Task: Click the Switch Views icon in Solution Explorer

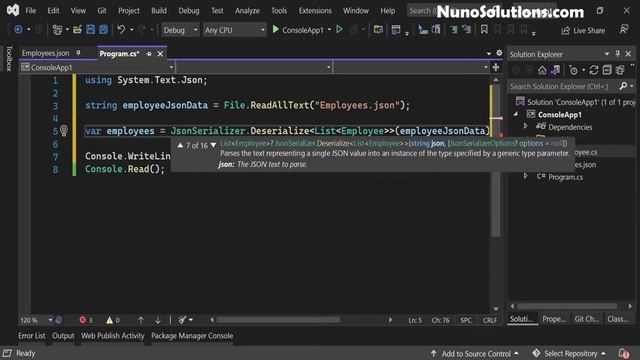Action: pos(555,70)
